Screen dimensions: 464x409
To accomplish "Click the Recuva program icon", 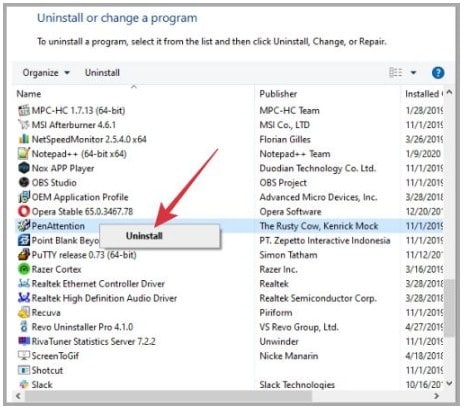I will [x=24, y=312].
